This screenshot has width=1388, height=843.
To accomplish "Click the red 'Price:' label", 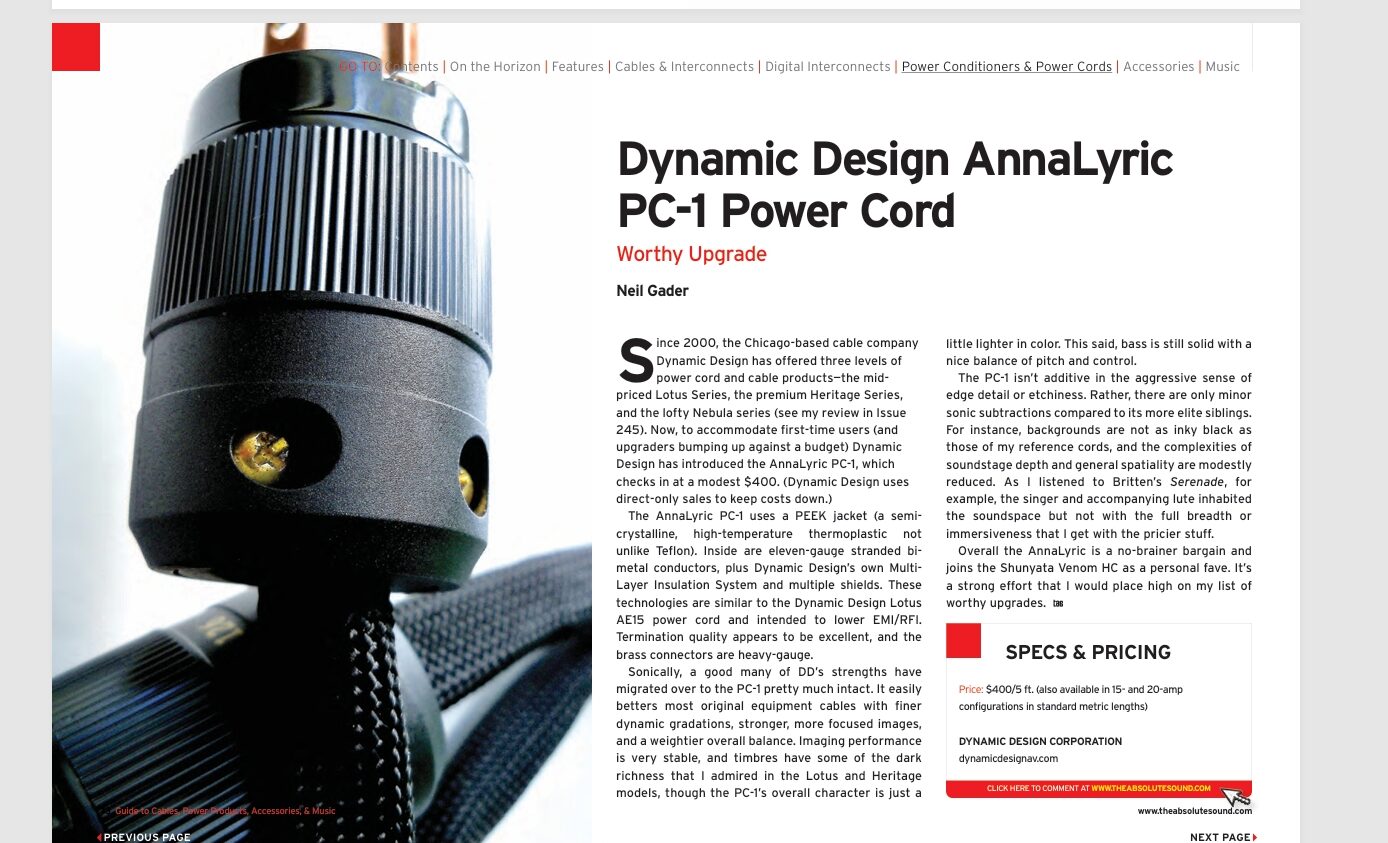I will [x=971, y=690].
